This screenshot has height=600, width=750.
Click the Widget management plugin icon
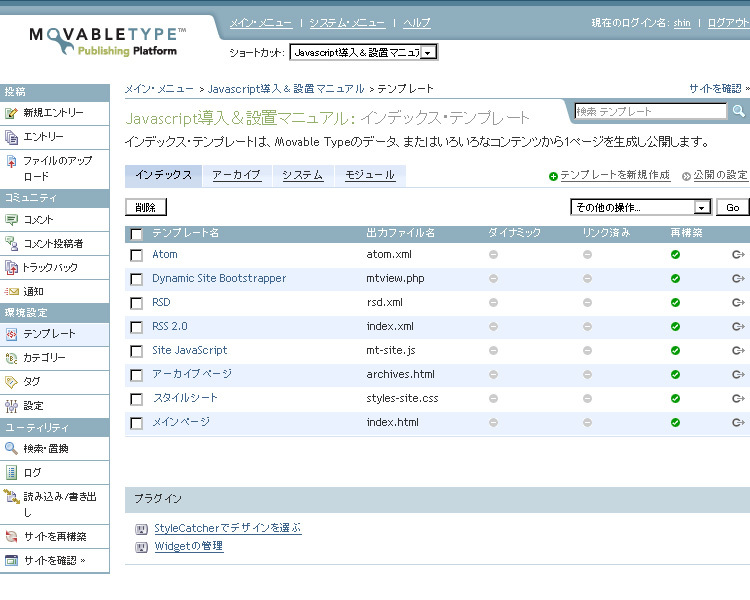tap(141, 547)
